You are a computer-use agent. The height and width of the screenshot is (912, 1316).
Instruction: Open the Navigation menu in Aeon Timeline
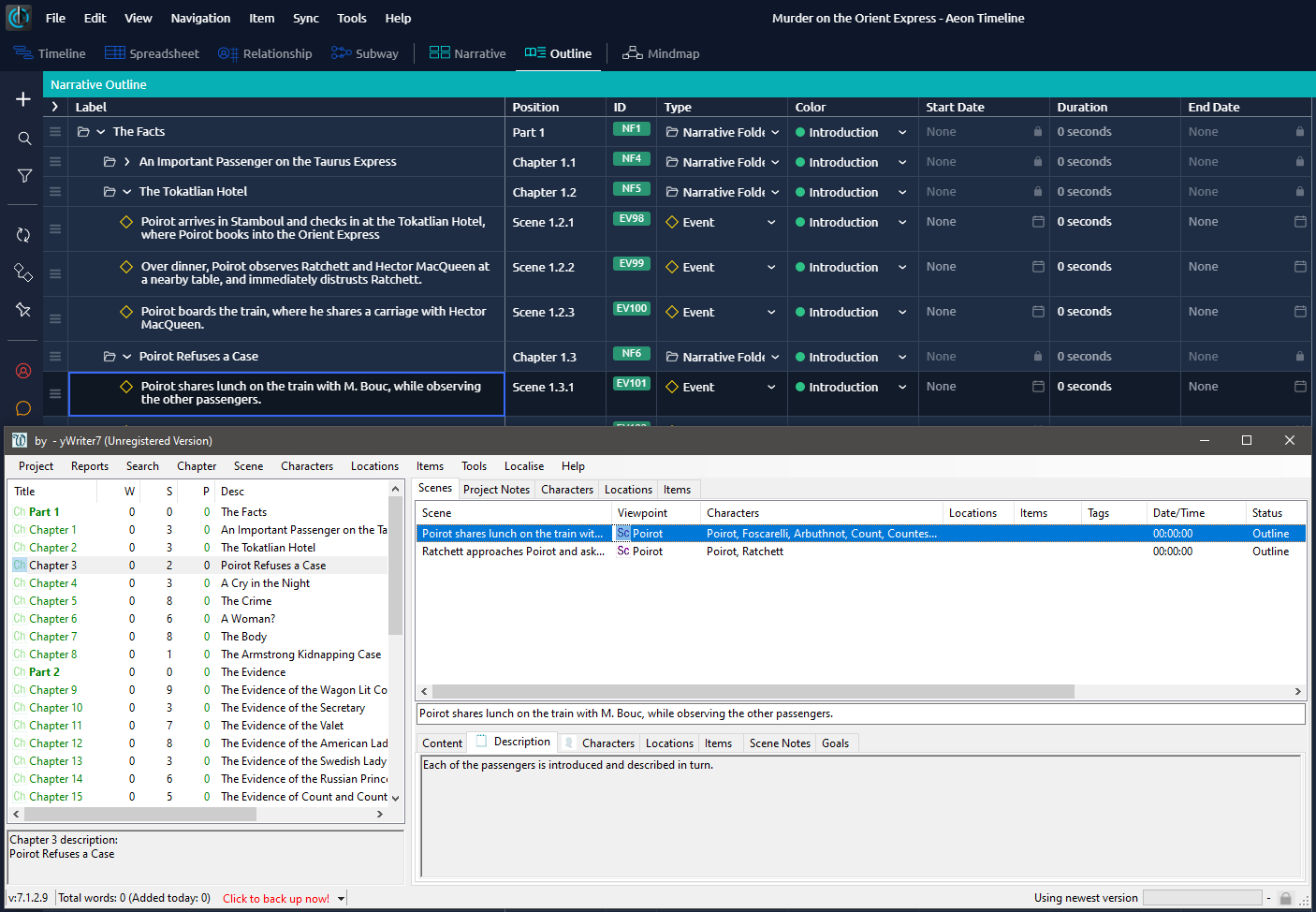200,18
